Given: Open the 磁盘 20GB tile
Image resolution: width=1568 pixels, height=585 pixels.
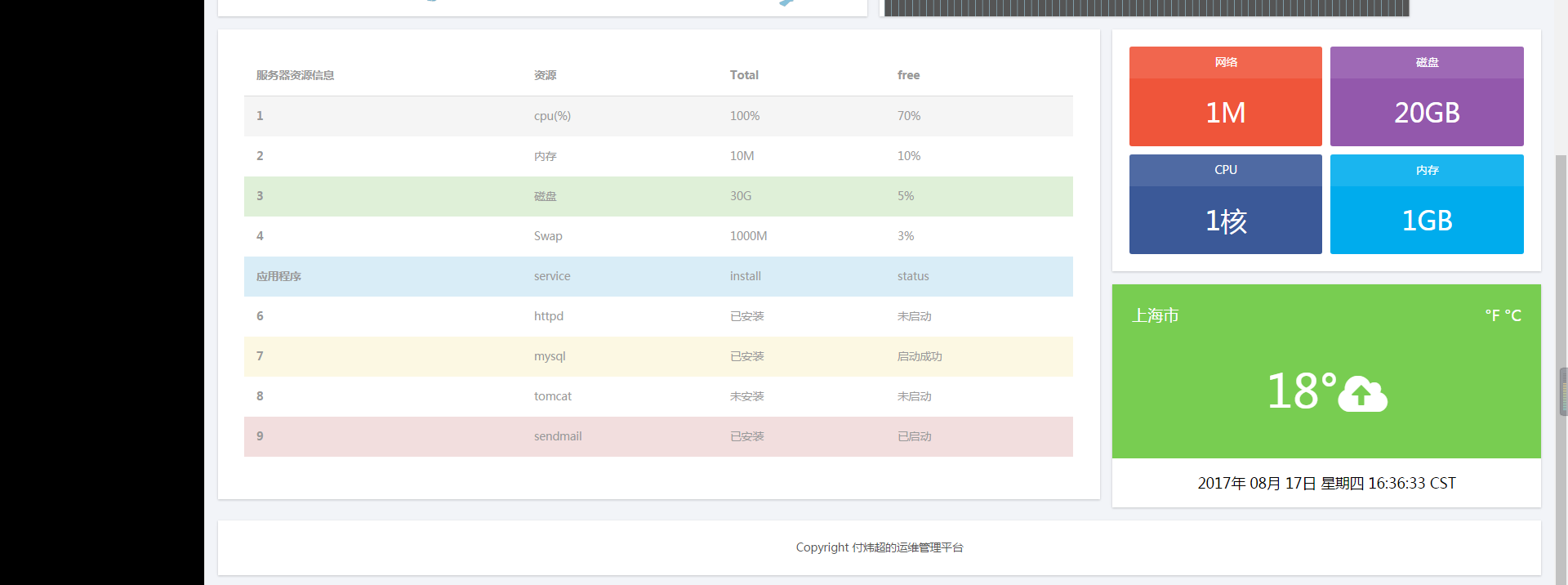Looking at the screenshot, I should pyautogui.click(x=1427, y=96).
